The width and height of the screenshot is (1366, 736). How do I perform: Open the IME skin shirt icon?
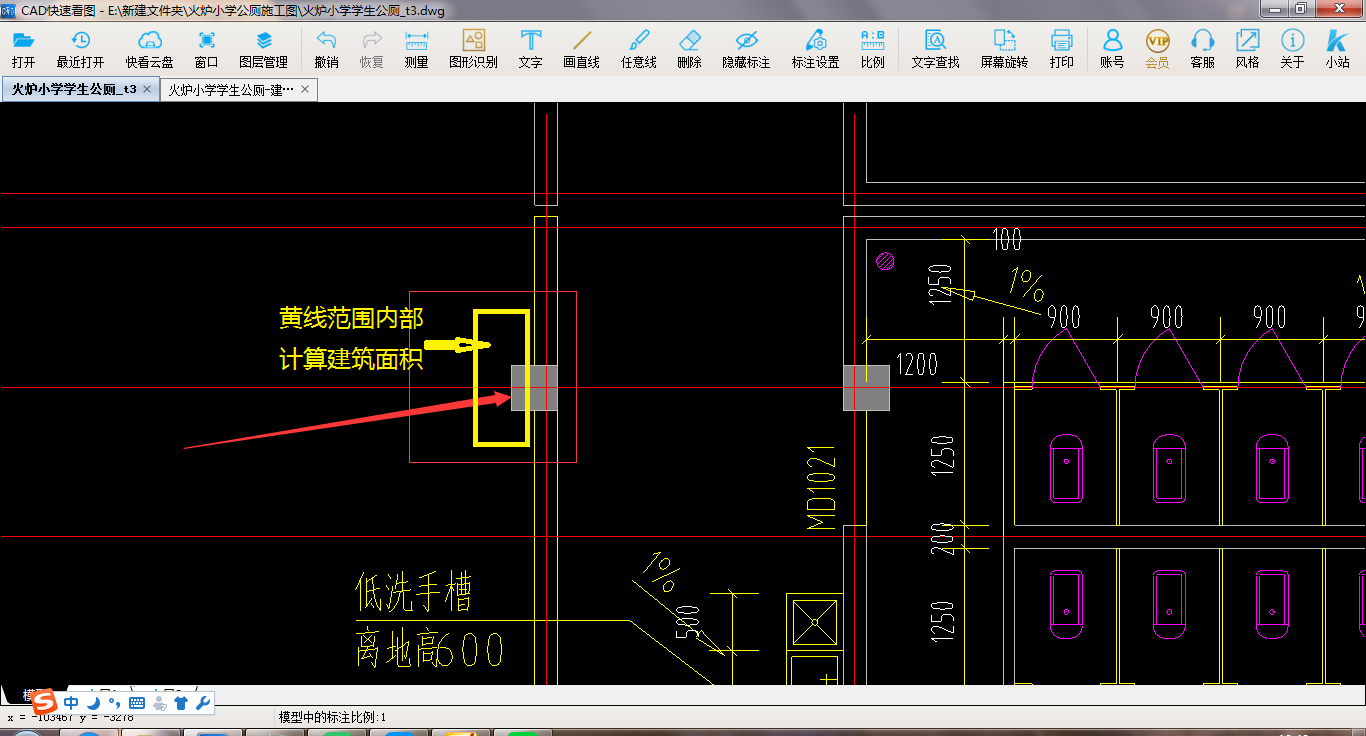(181, 703)
